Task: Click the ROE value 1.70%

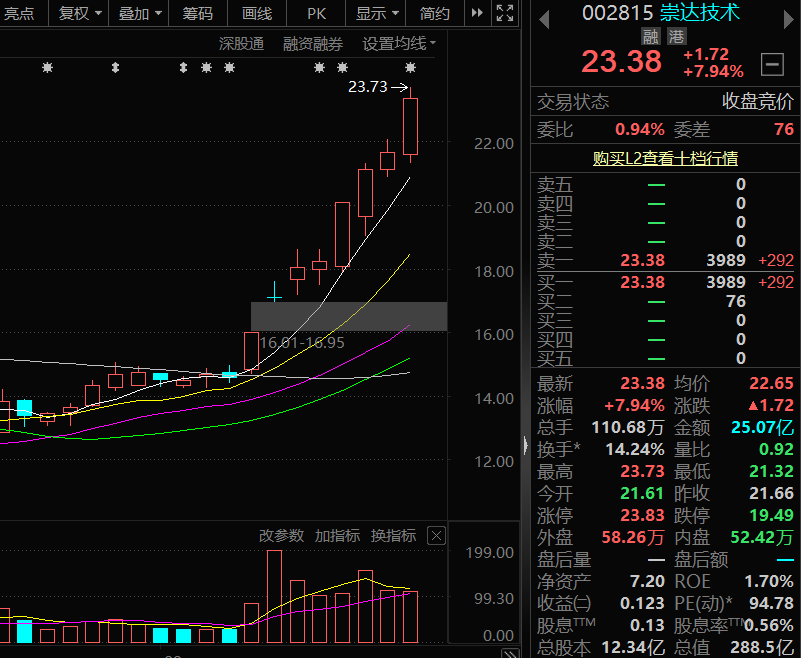Action: 769,581
